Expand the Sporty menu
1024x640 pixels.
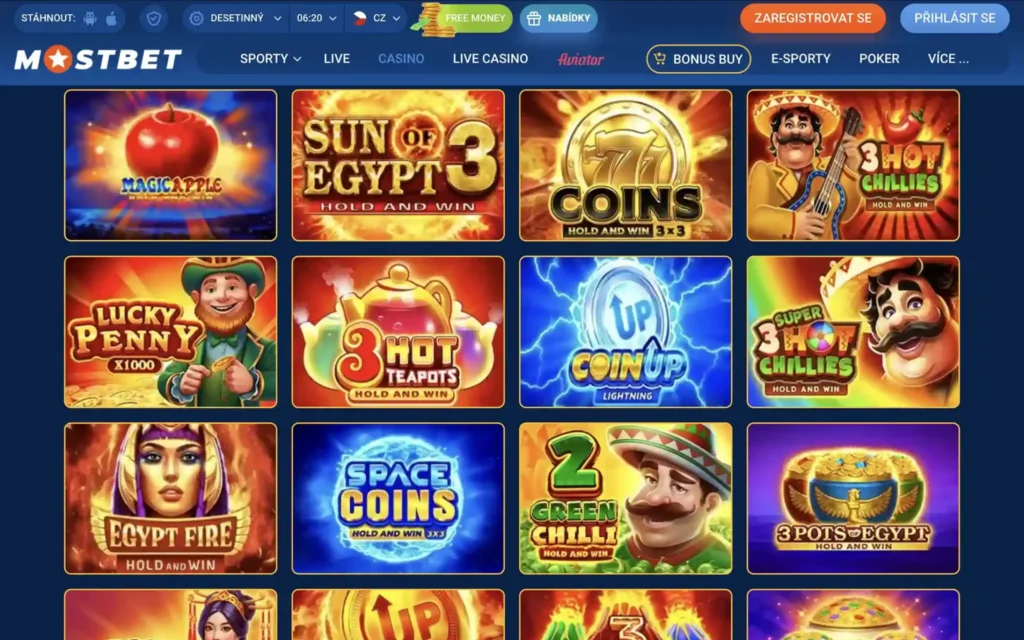pos(270,59)
